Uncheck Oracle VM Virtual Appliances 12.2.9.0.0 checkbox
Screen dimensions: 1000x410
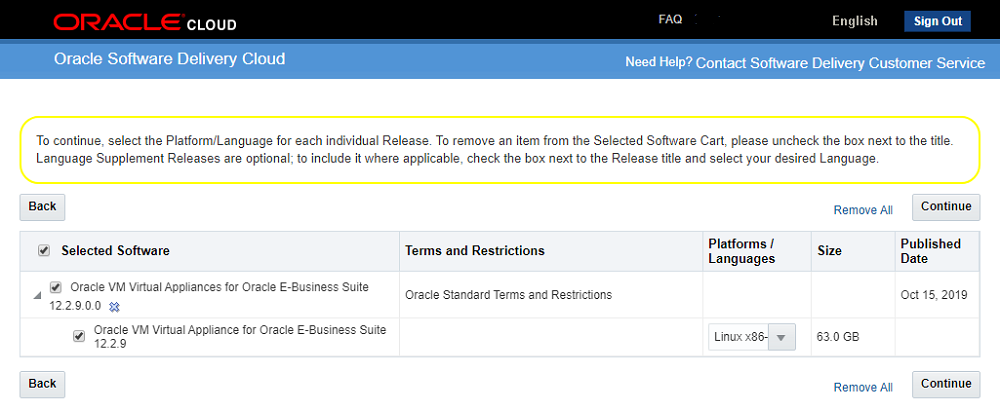click(56, 288)
